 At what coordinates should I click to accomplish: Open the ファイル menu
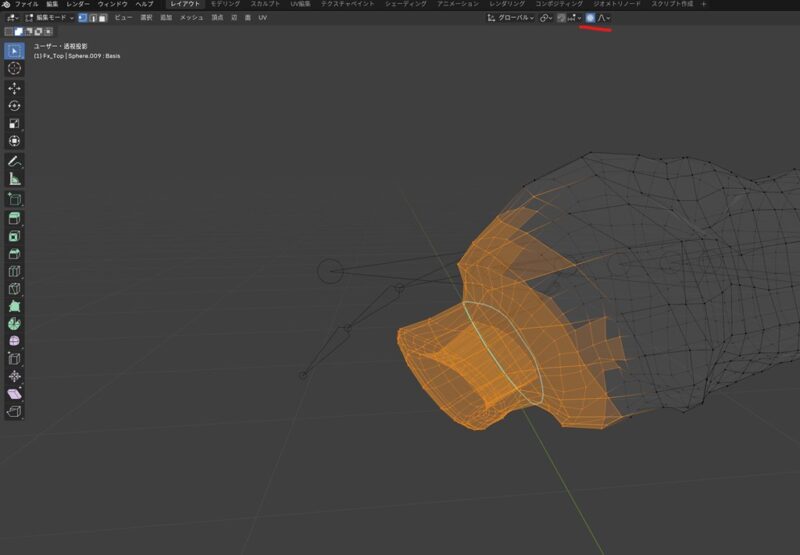click(x=26, y=5)
